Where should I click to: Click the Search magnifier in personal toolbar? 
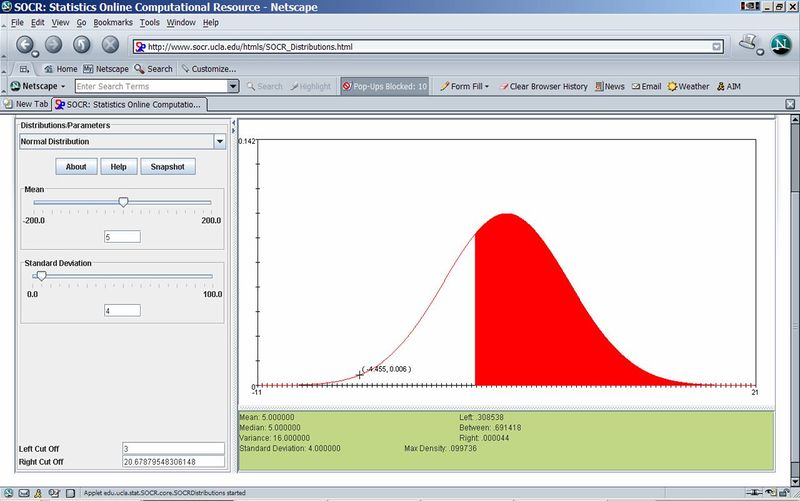click(x=153, y=69)
